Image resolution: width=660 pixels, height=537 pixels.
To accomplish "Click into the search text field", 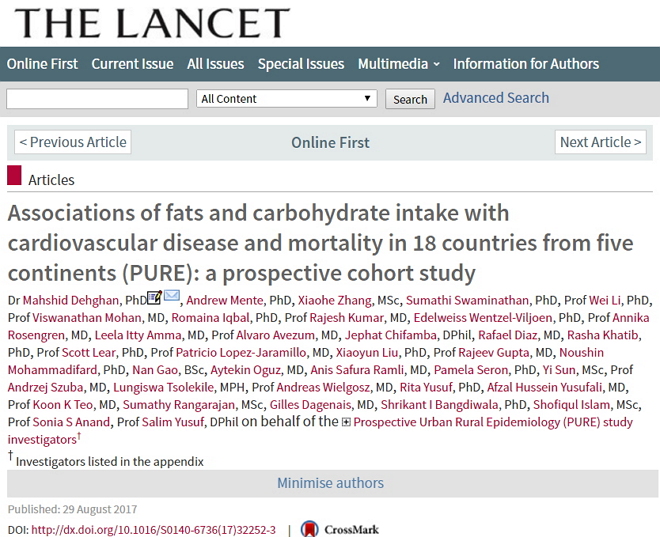I will 97,99.
